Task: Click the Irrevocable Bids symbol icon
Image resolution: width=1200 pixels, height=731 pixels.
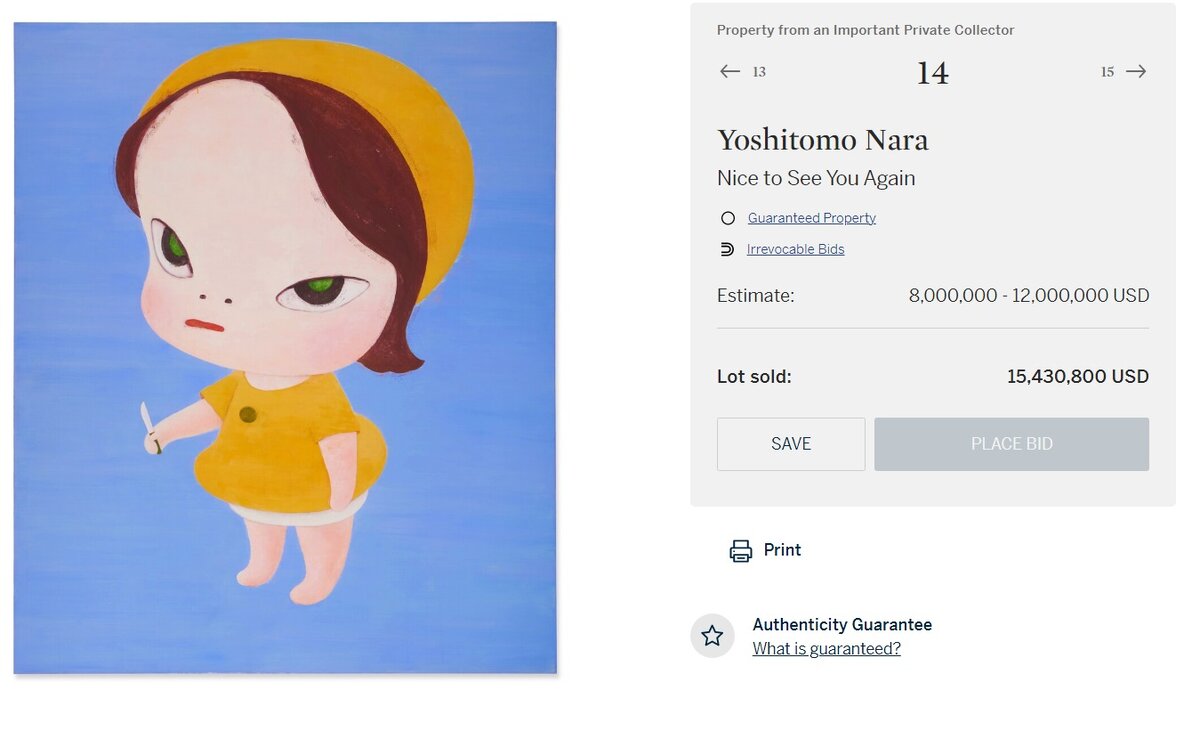Action: click(729, 248)
